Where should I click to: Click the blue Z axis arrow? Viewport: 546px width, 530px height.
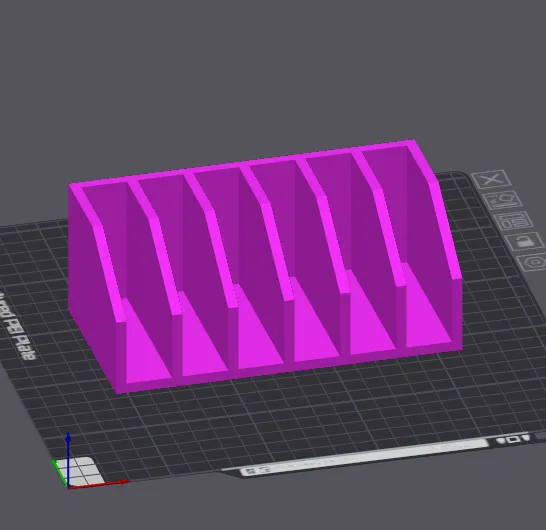click(69, 460)
